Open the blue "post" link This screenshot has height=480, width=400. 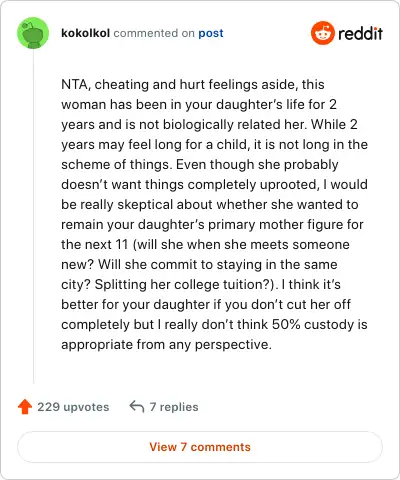pos(211,33)
